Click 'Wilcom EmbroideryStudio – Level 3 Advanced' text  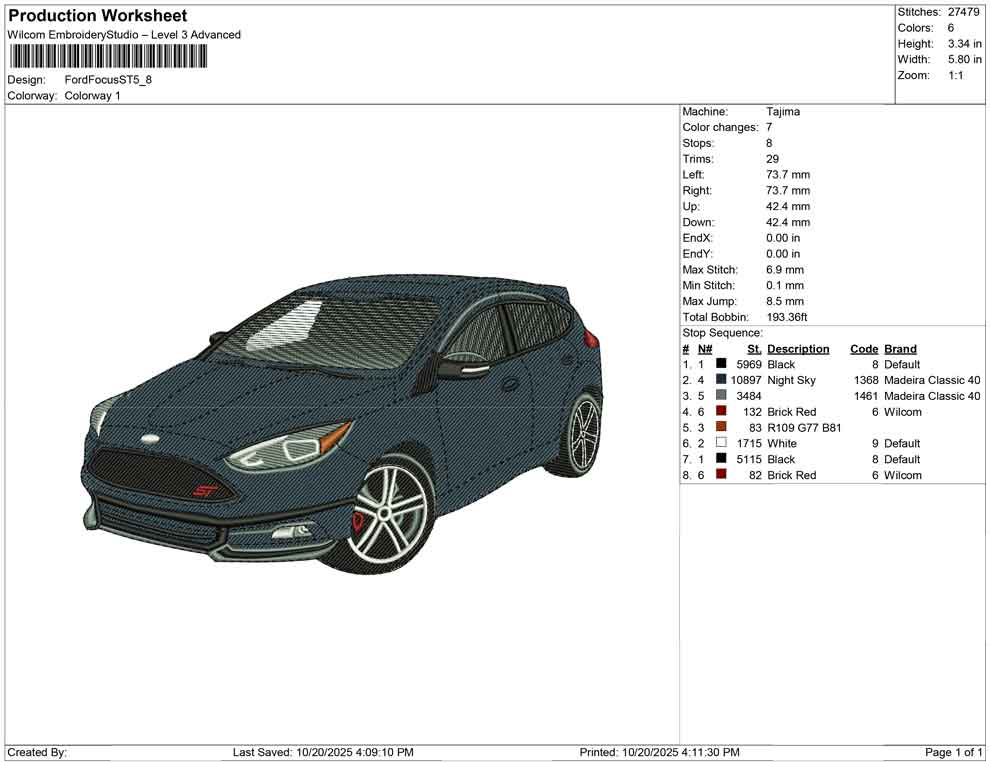pyautogui.click(x=124, y=35)
